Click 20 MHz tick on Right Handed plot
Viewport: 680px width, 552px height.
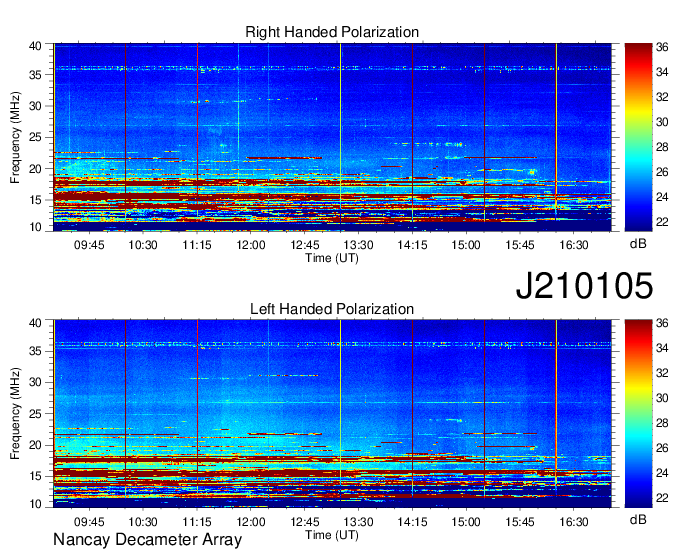35,169
